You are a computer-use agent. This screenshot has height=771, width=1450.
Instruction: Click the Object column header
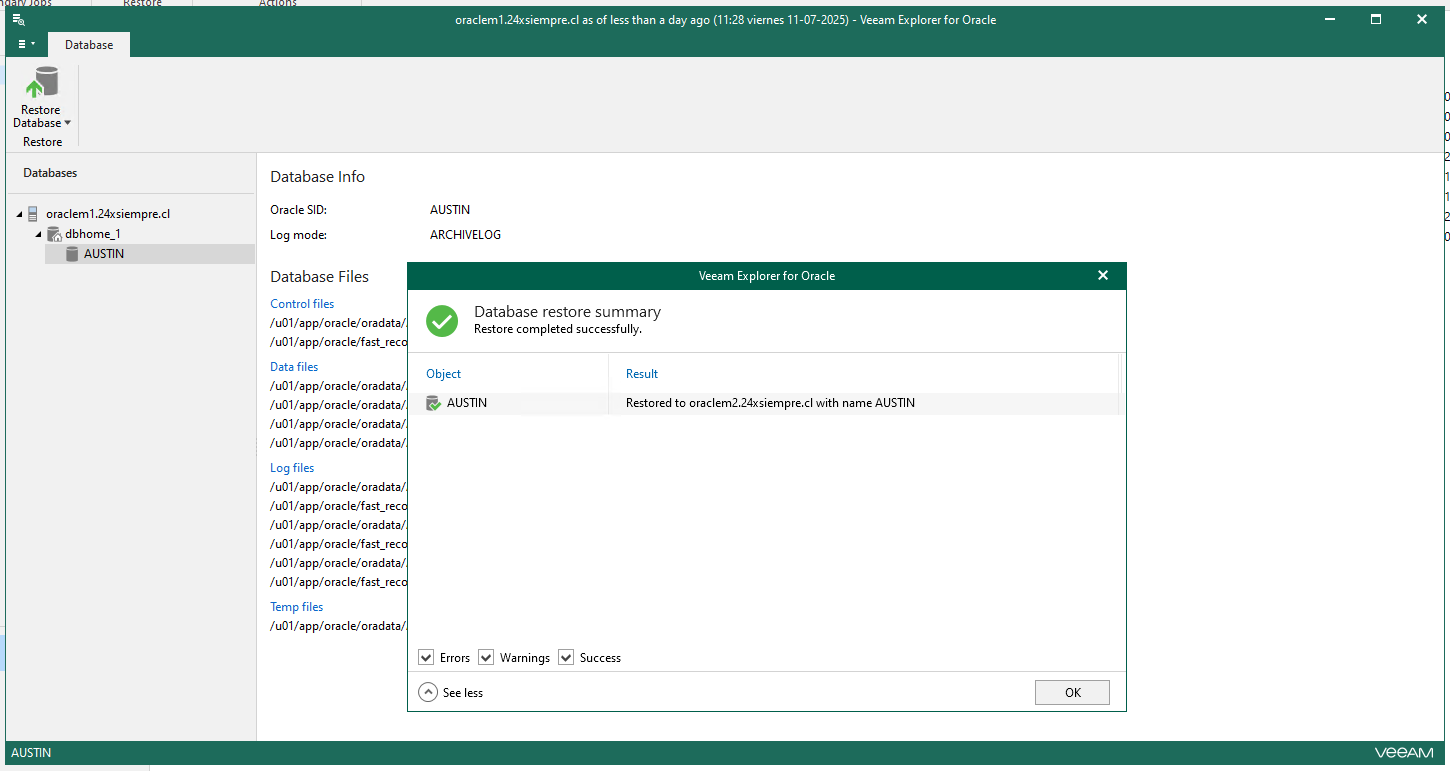[444, 374]
